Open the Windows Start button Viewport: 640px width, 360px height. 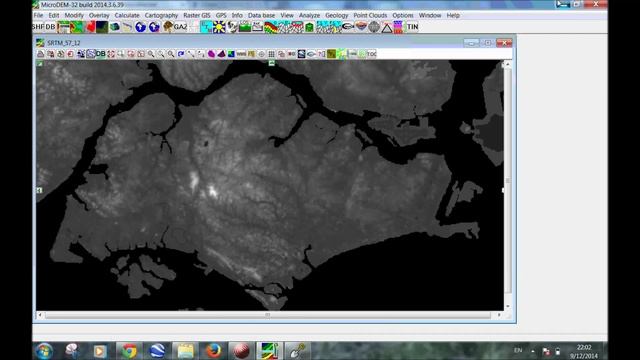(x=44, y=351)
